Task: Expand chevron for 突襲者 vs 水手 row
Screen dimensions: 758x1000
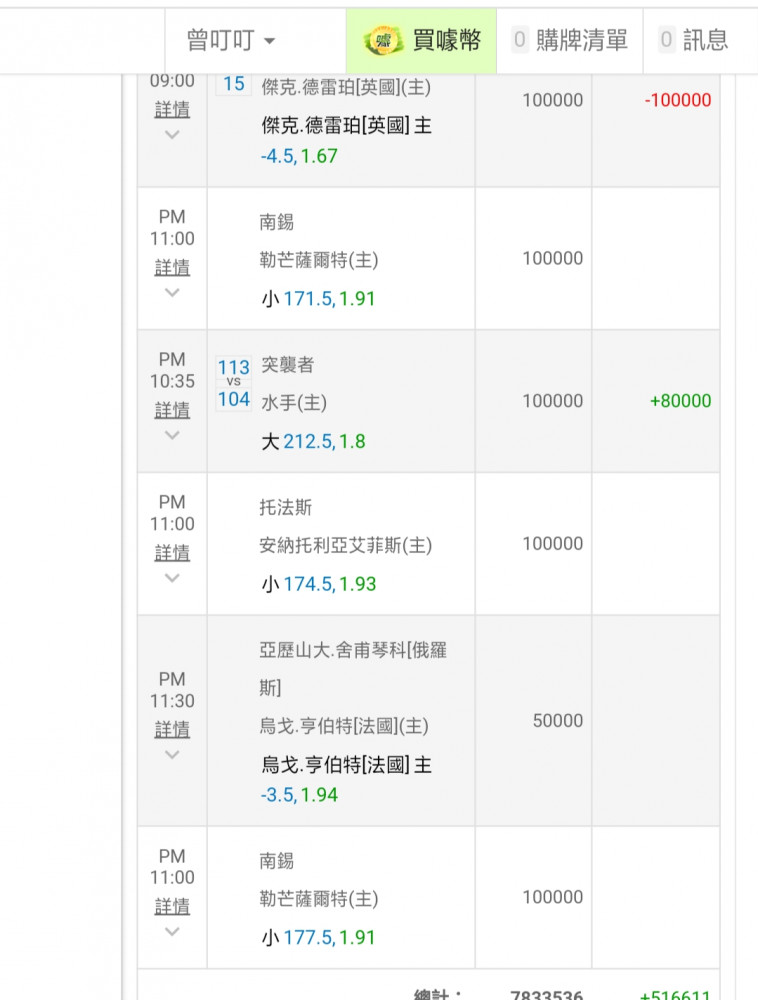Action: point(172,435)
